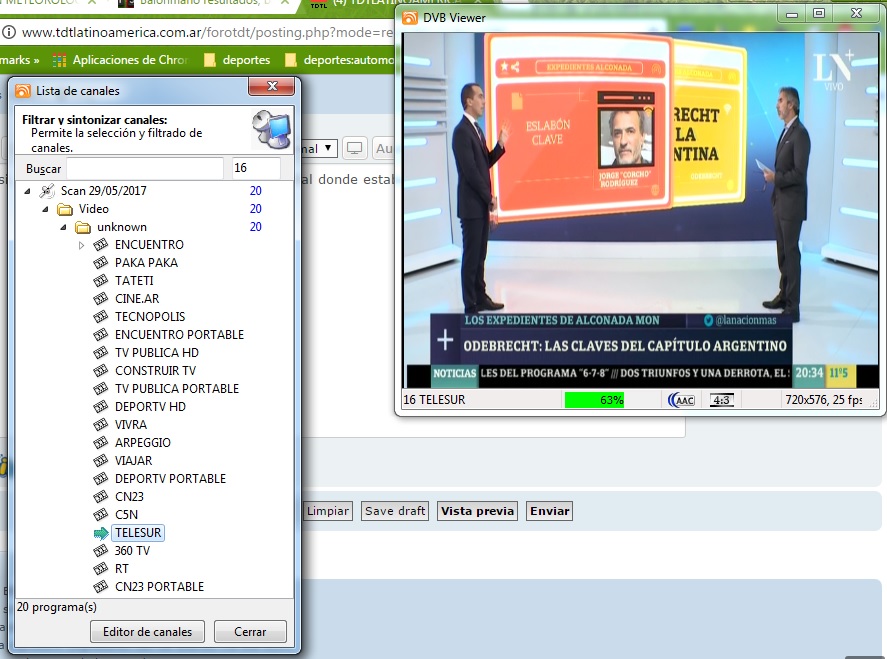The image size is (887, 659).
Task: Select the TV PUBLICA HD channel
Action: coord(157,352)
